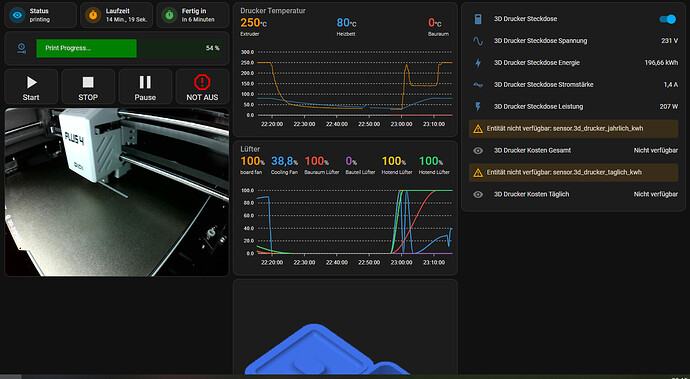Toggle the 3D Drucker Steckdose switch
690x379 pixels.
coord(668,19)
